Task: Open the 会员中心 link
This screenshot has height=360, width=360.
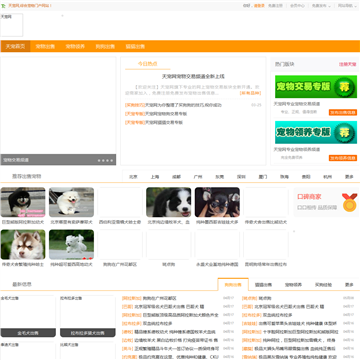Action: pyautogui.click(x=297, y=6)
